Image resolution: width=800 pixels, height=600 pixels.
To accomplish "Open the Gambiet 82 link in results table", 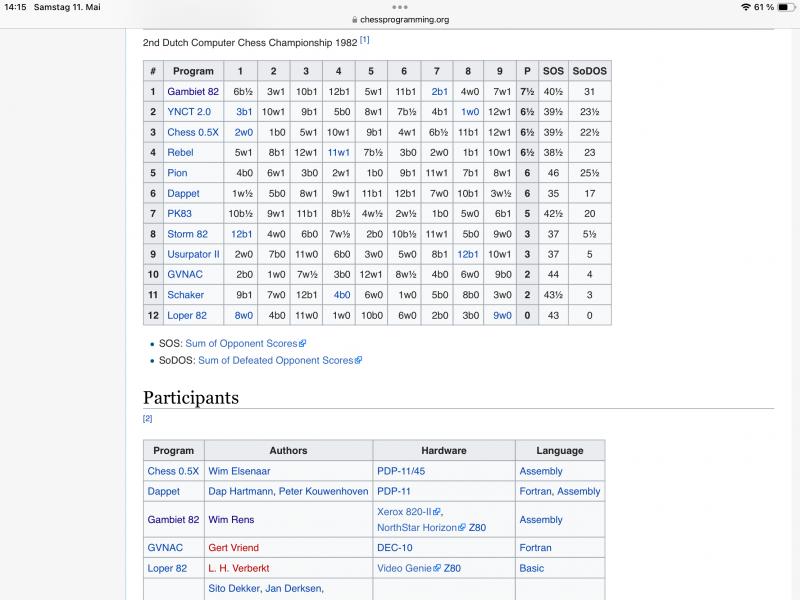I will pyautogui.click(x=192, y=92).
